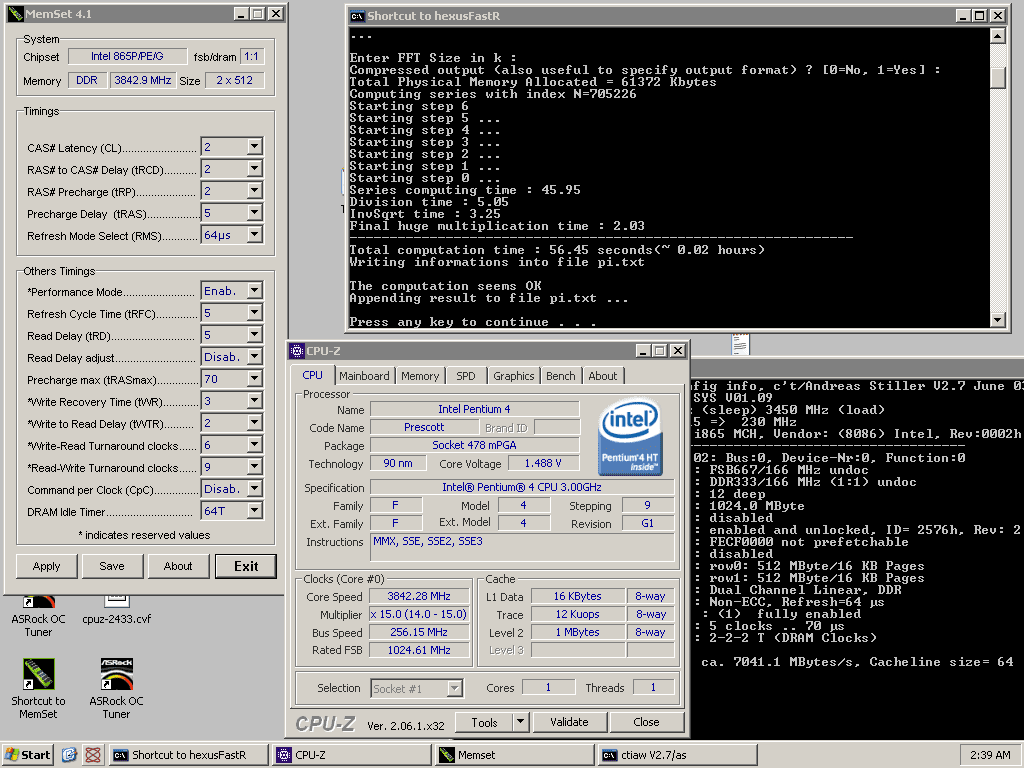The image size is (1024, 768).
Task: Click the Intel Pentium 4 HT logo
Action: pyautogui.click(x=630, y=436)
